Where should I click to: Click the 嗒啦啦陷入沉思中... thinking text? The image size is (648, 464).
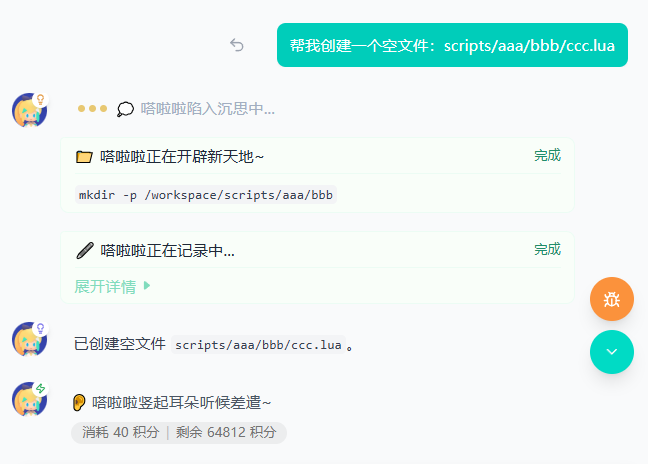(x=207, y=109)
